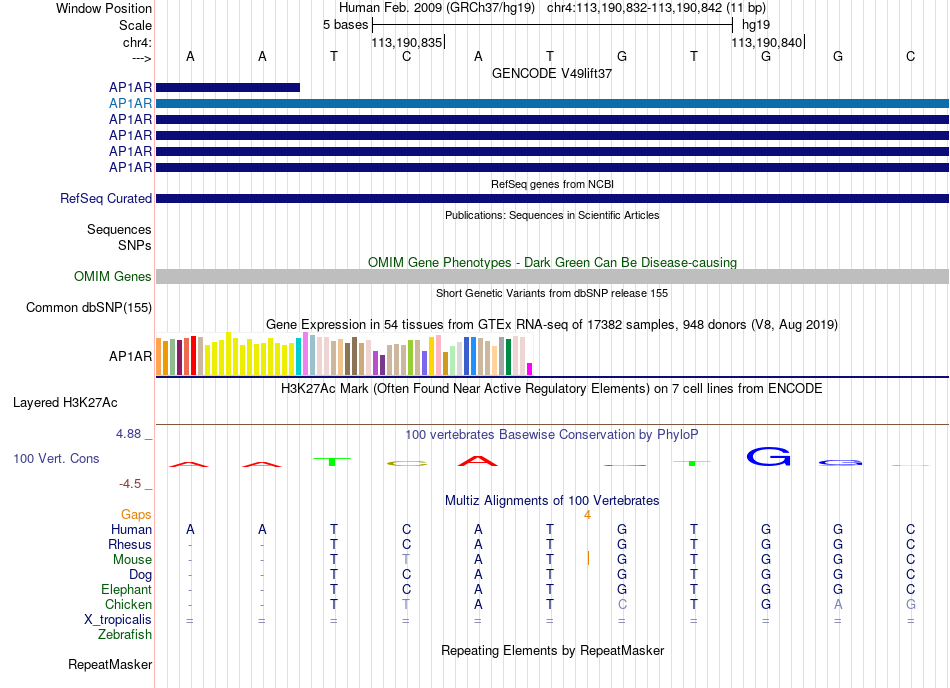This screenshot has height=688, width=950.
Task: Click the gray OMIM Genes bar
Action: click(x=553, y=277)
